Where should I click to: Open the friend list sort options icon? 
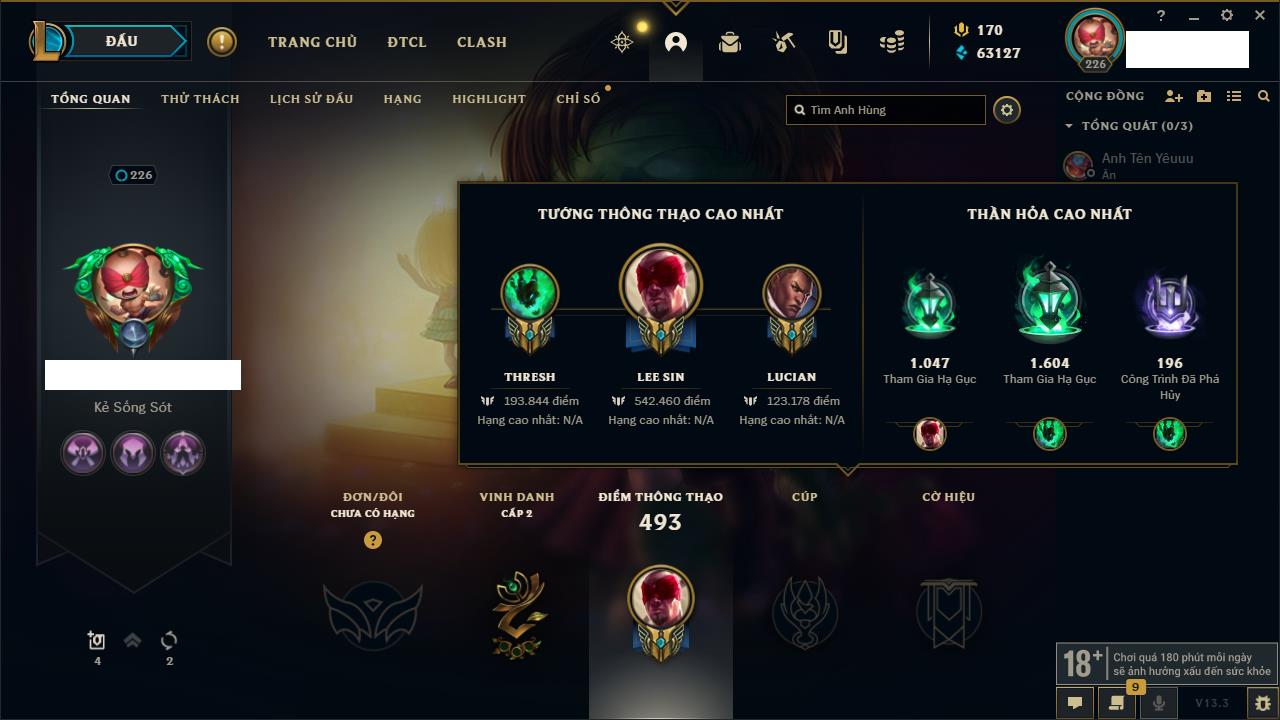click(1234, 97)
